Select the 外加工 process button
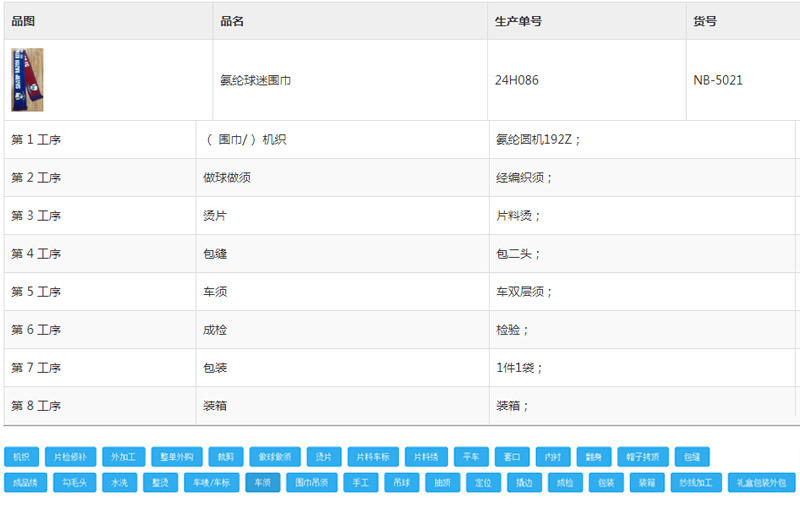 point(124,457)
